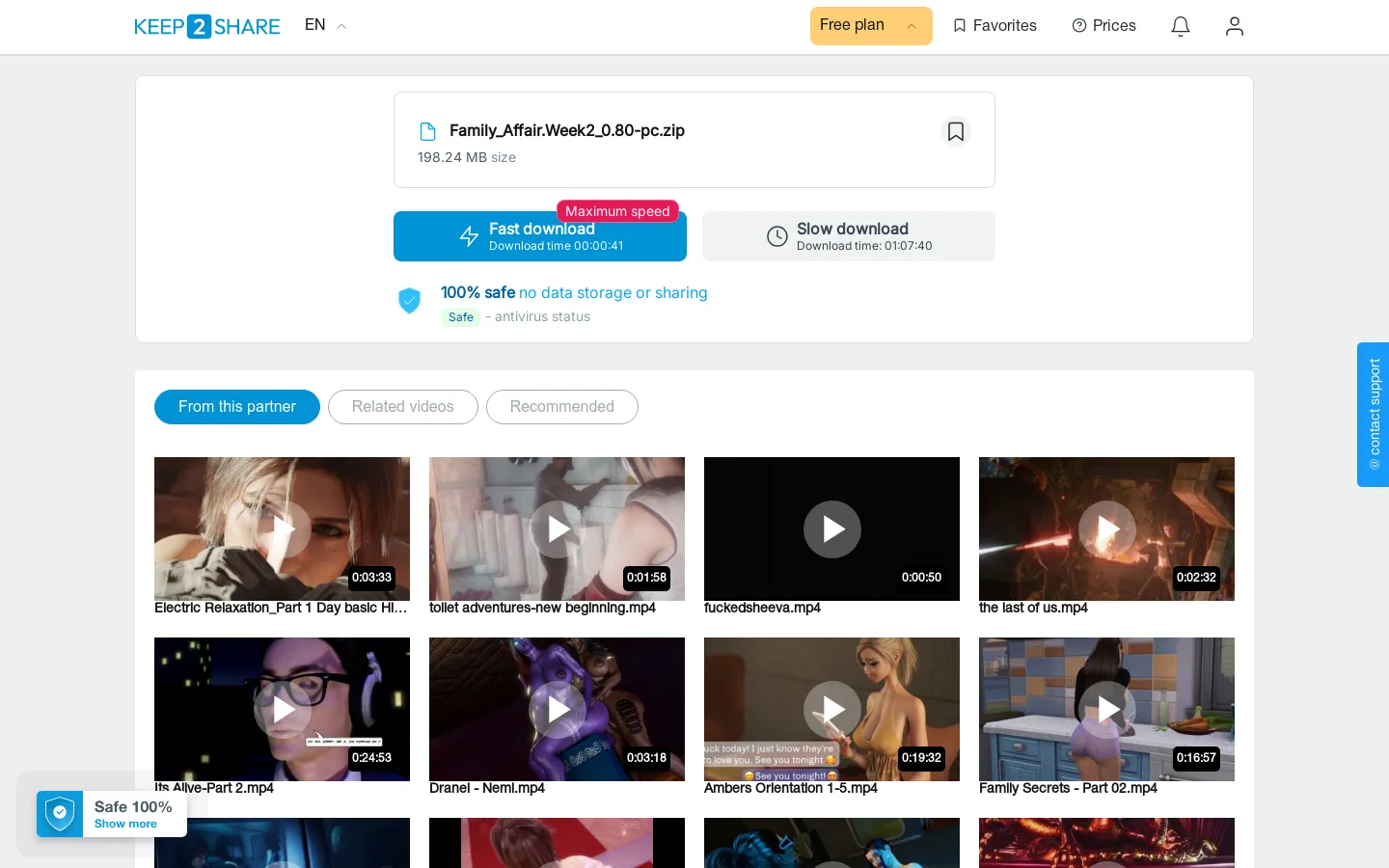Play the last of us video
1389x868 pixels.
click(1107, 529)
